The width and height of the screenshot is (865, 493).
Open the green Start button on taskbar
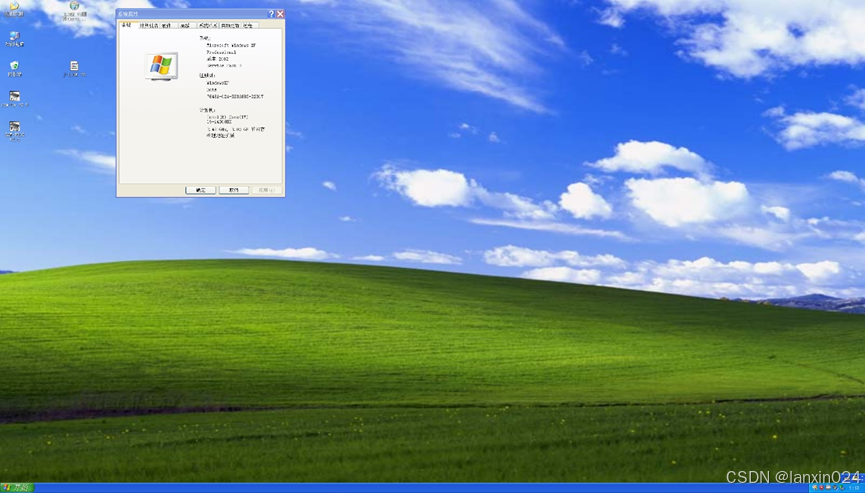tap(17, 487)
